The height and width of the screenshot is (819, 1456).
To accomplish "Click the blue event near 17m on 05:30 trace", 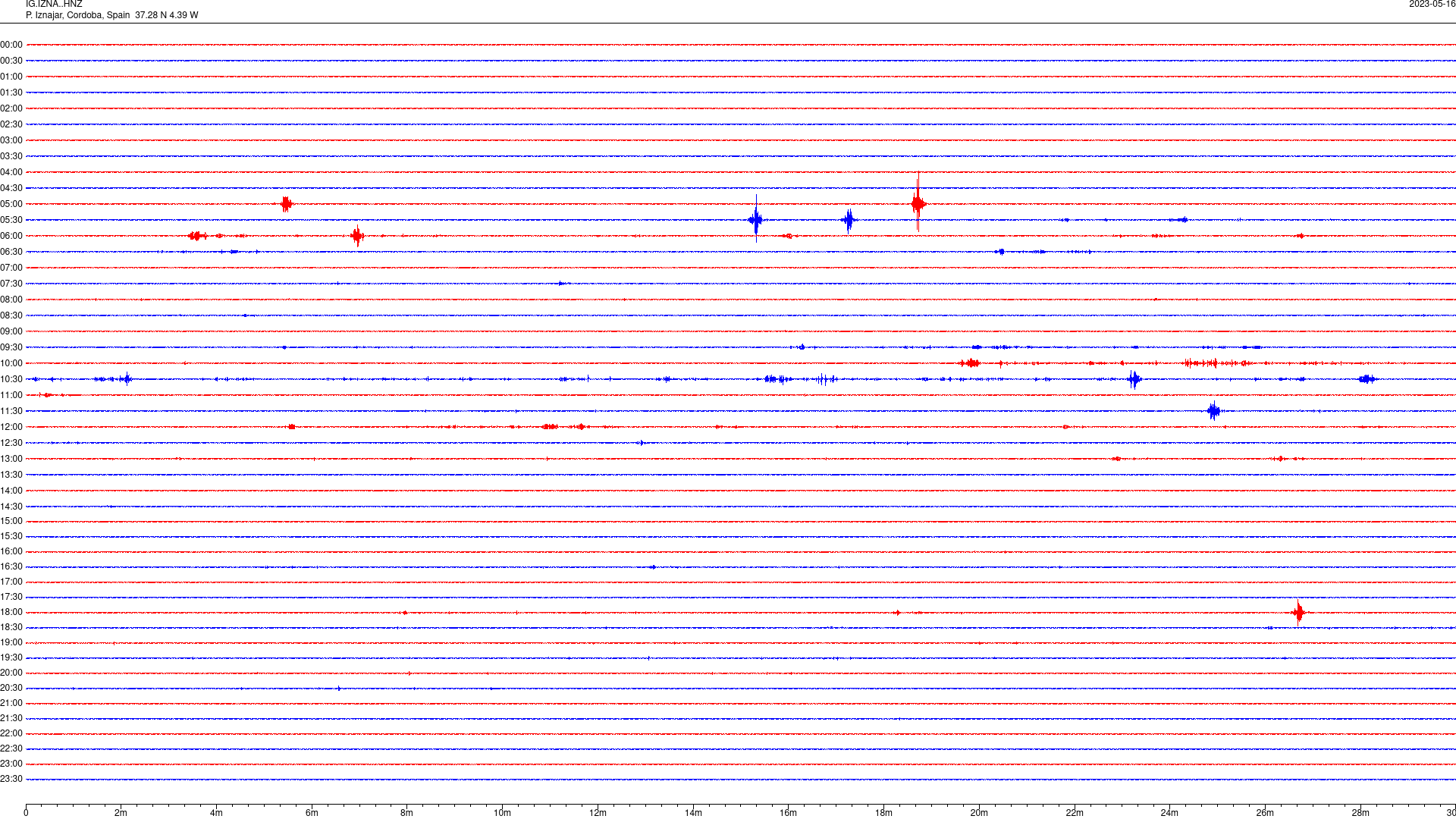I will tap(849, 220).
